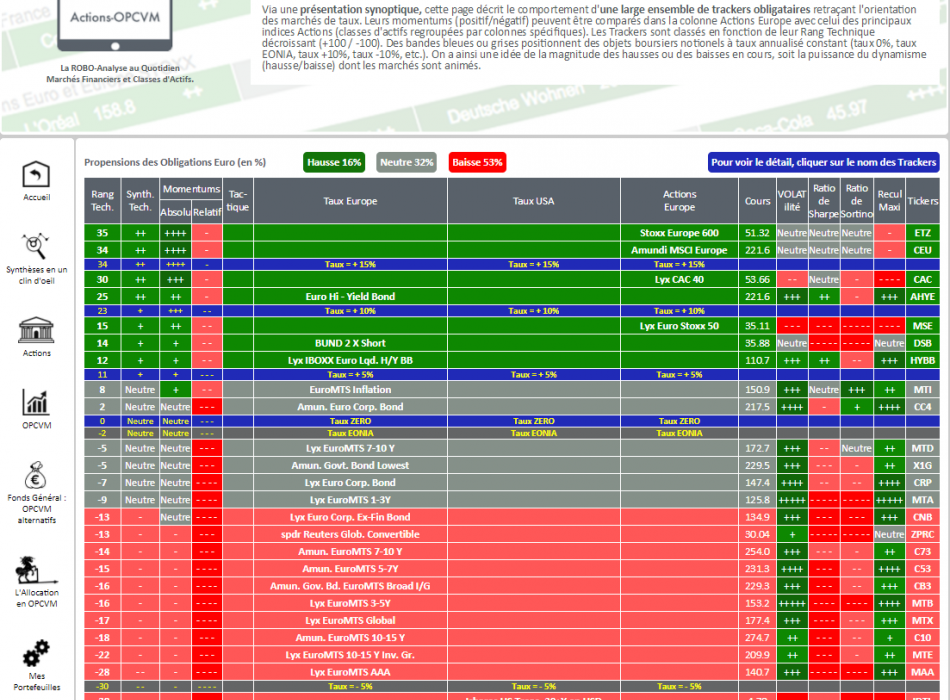This screenshot has width=950, height=700.
Task: Open L'Allocation en OPCVM icon
Action: pos(36,570)
